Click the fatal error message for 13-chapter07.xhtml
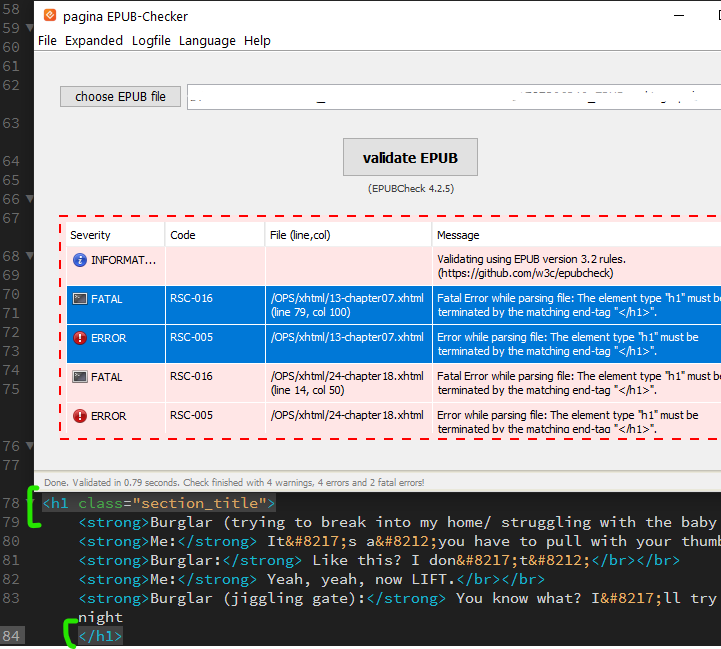Image resolution: width=721 pixels, height=649 pixels. tap(577, 305)
